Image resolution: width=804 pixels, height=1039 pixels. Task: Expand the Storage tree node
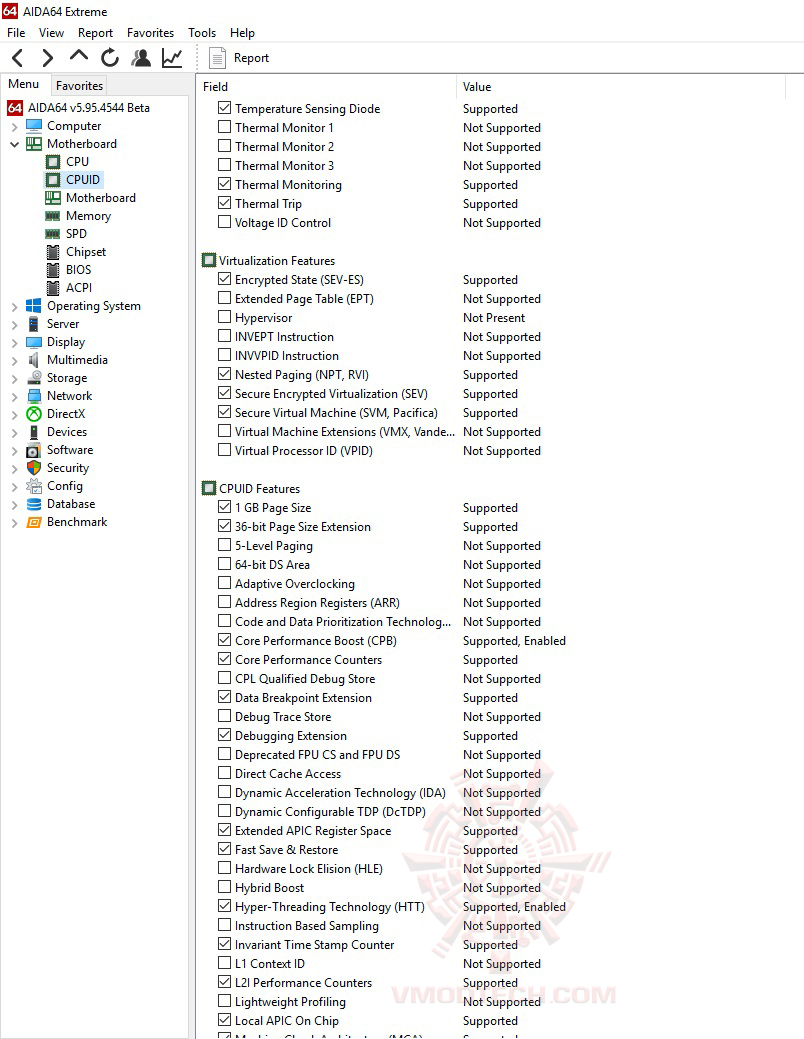pyautogui.click(x=15, y=378)
